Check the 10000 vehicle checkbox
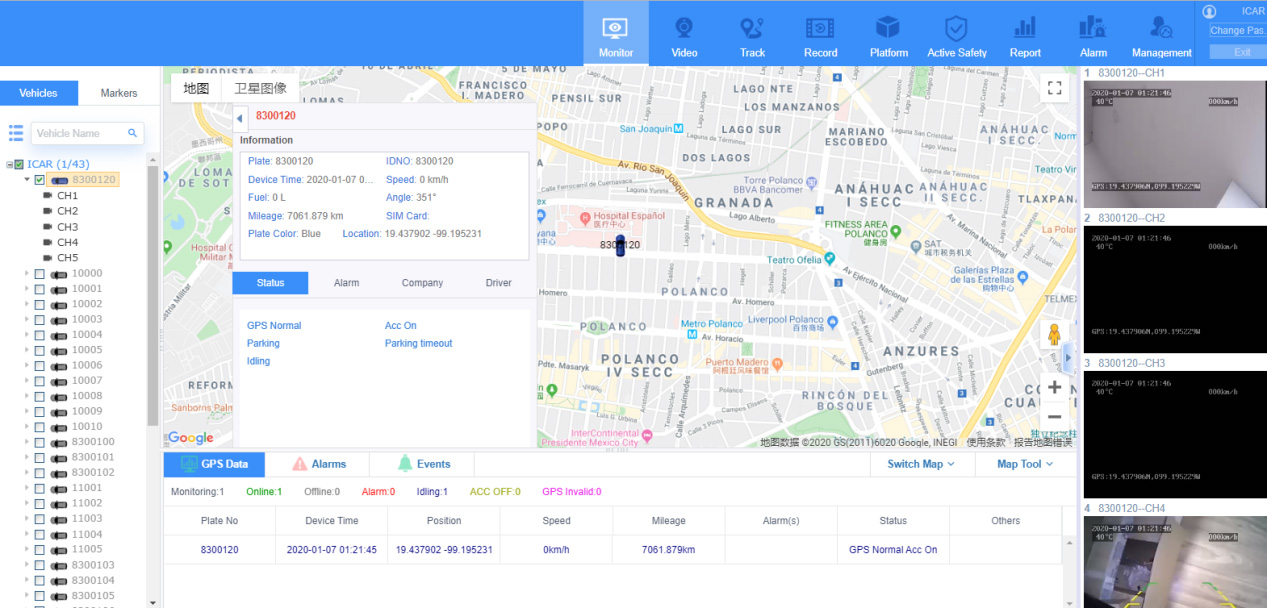 pos(40,274)
